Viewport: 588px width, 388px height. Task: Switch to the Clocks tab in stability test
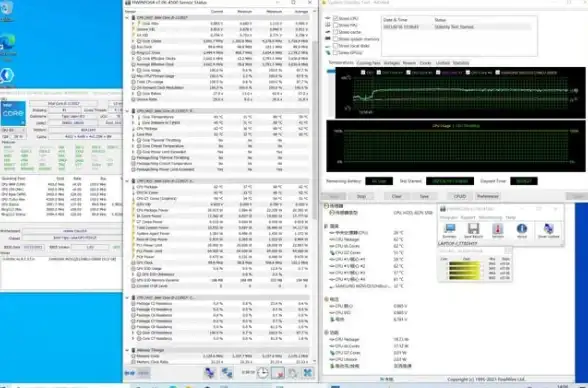tap(426, 63)
